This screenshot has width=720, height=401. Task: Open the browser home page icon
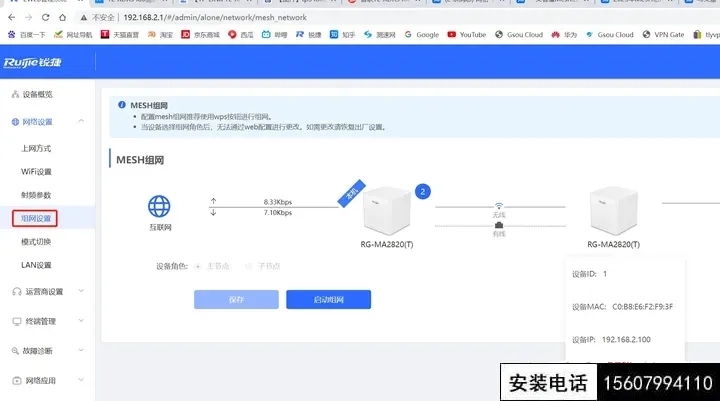click(x=62, y=17)
